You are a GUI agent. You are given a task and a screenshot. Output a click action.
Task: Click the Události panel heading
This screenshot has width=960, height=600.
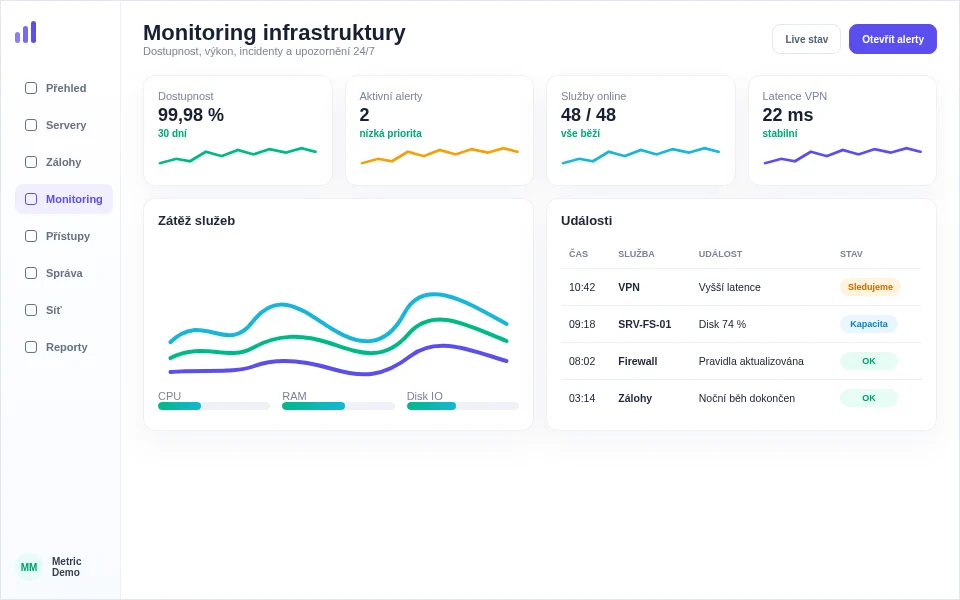tap(587, 220)
